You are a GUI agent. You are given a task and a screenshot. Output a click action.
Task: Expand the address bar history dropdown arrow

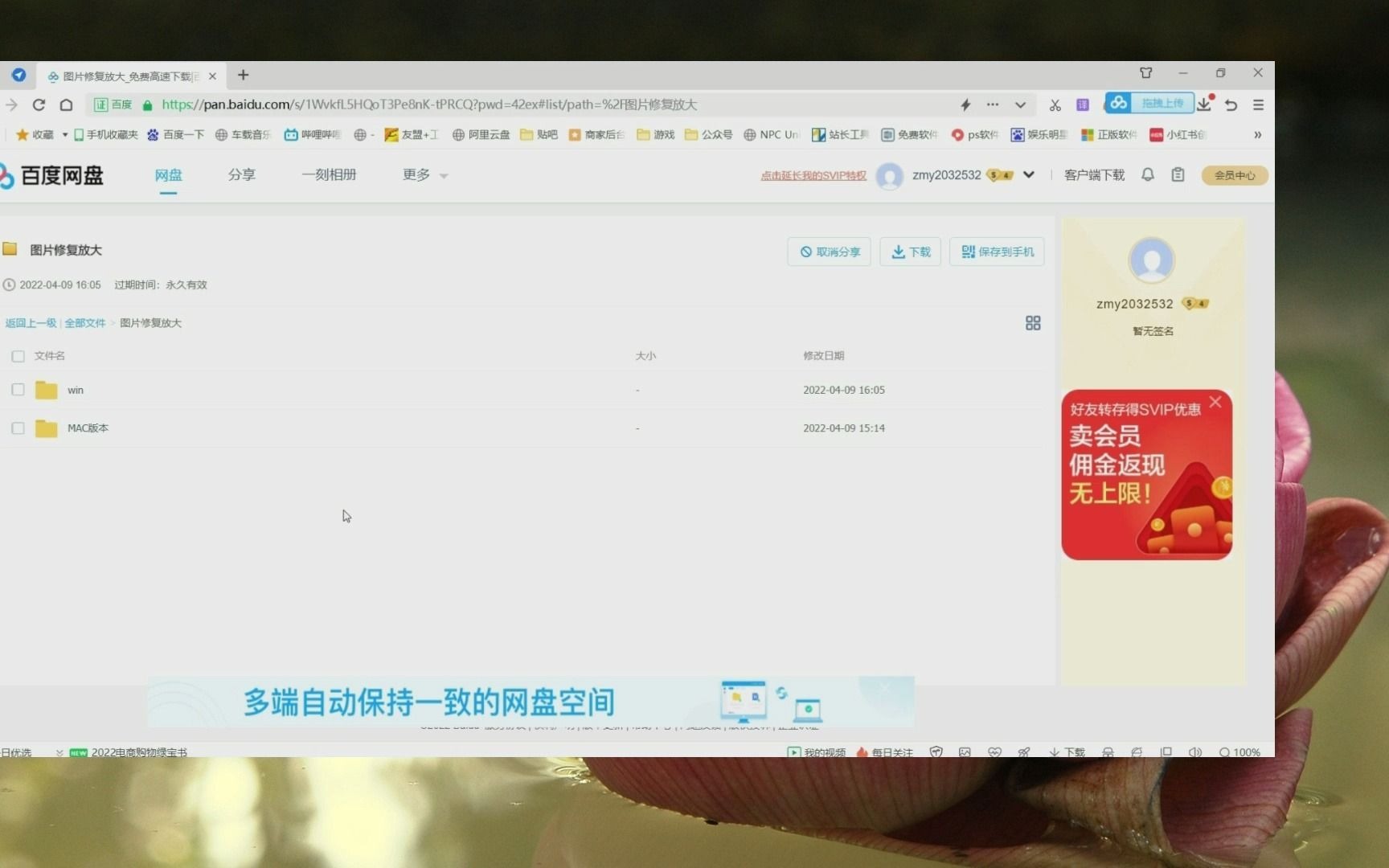coord(1020,105)
